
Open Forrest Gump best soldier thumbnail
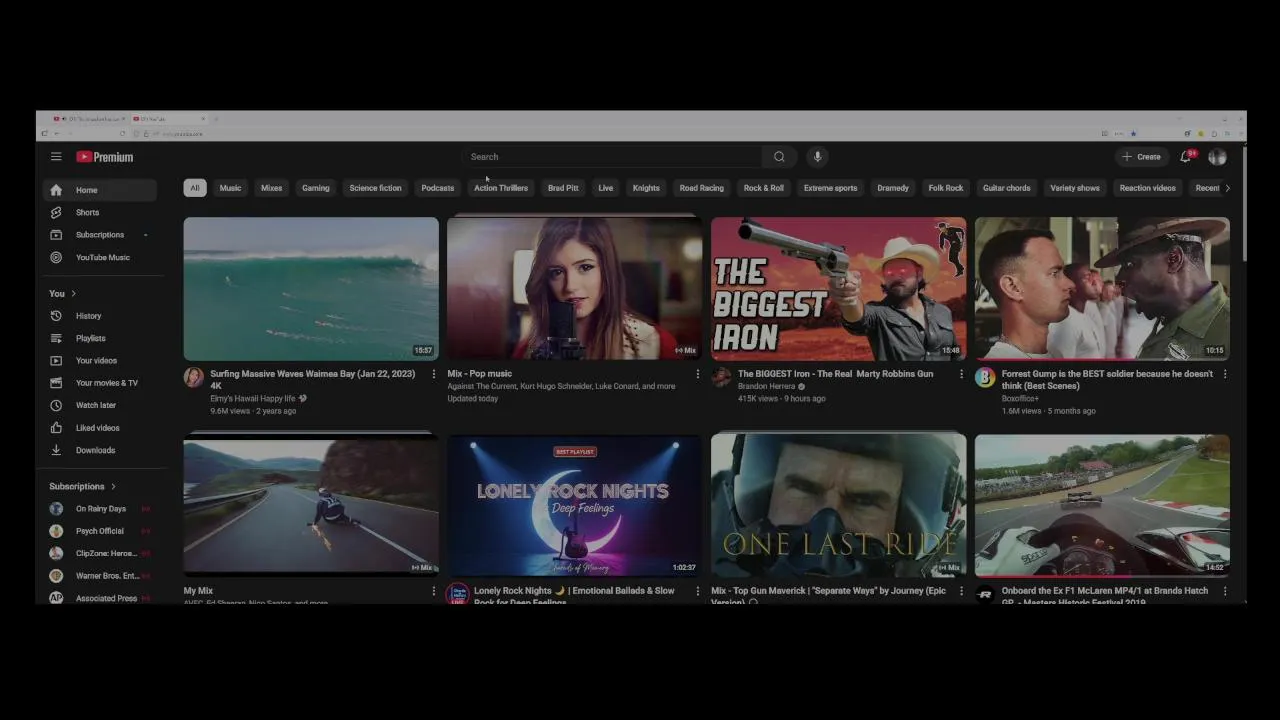(x=1102, y=289)
